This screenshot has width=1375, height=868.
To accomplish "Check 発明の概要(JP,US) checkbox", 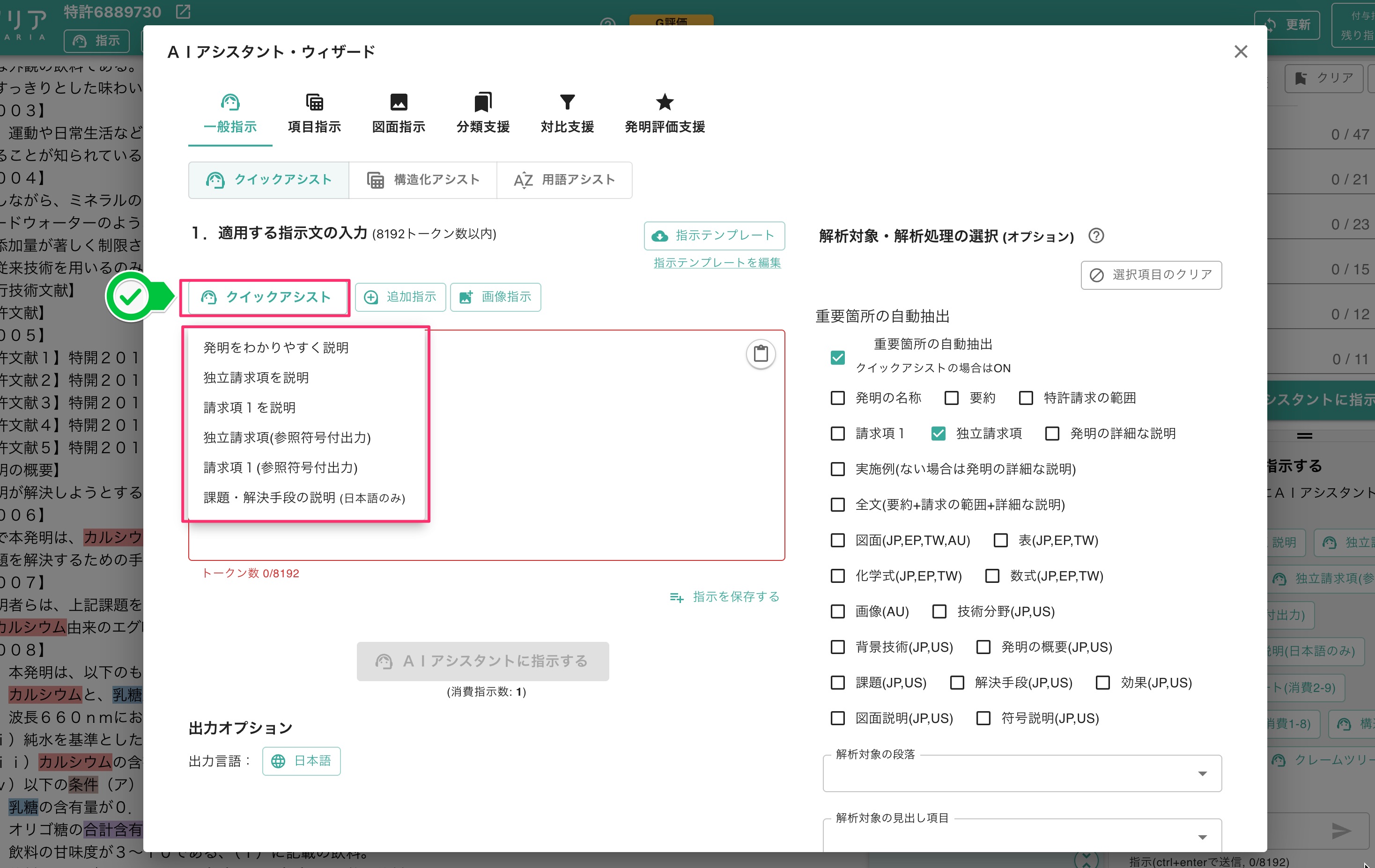I will [x=983, y=647].
